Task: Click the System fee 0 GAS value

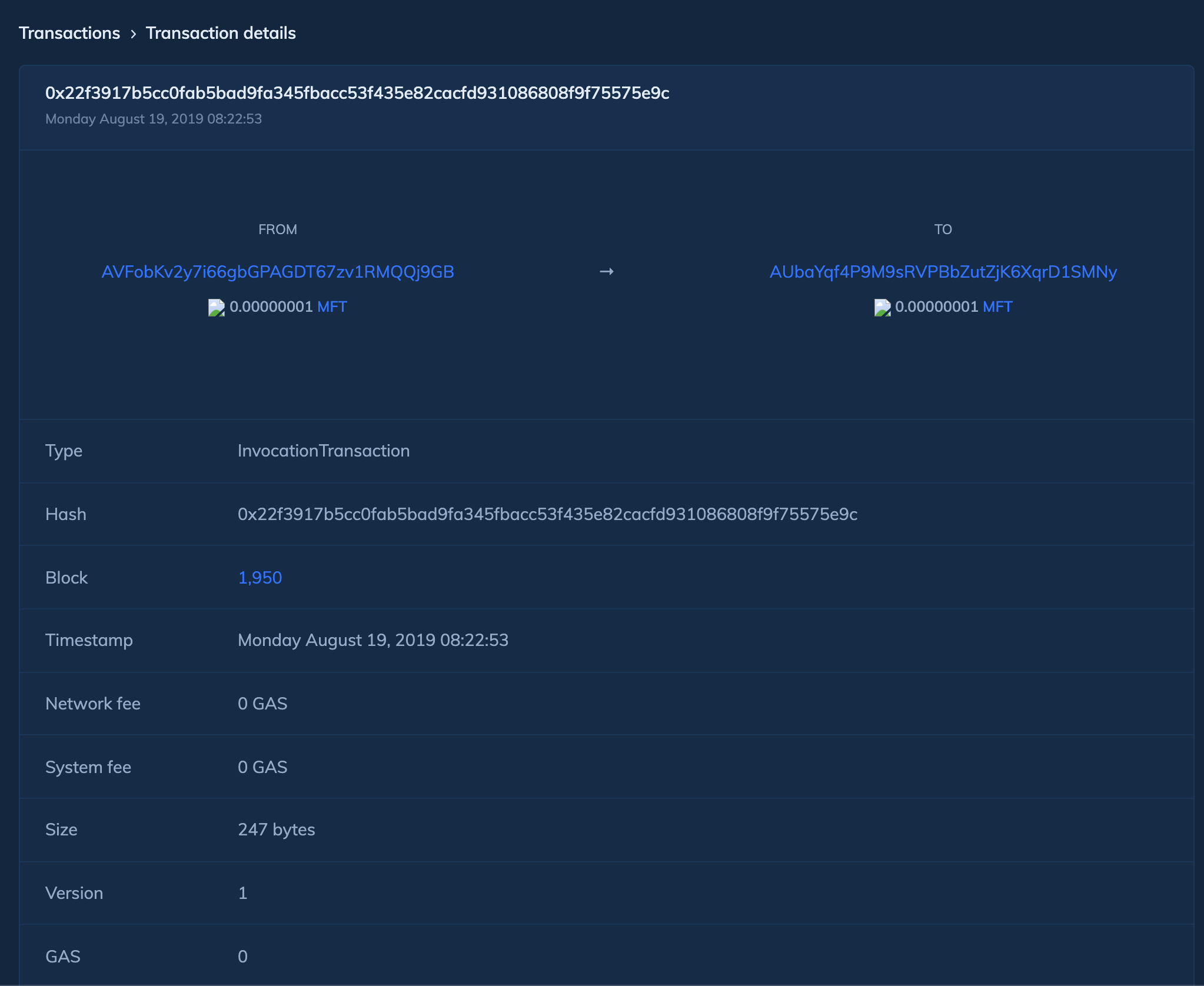Action: (x=262, y=767)
